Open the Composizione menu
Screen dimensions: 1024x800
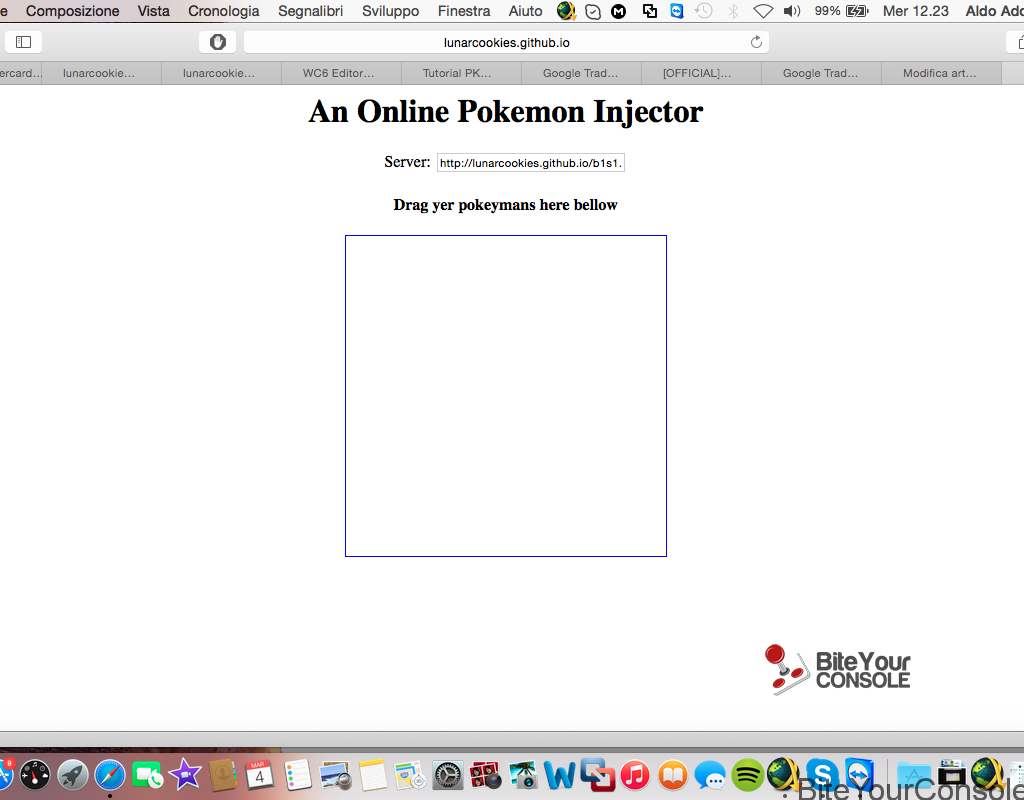(x=72, y=11)
